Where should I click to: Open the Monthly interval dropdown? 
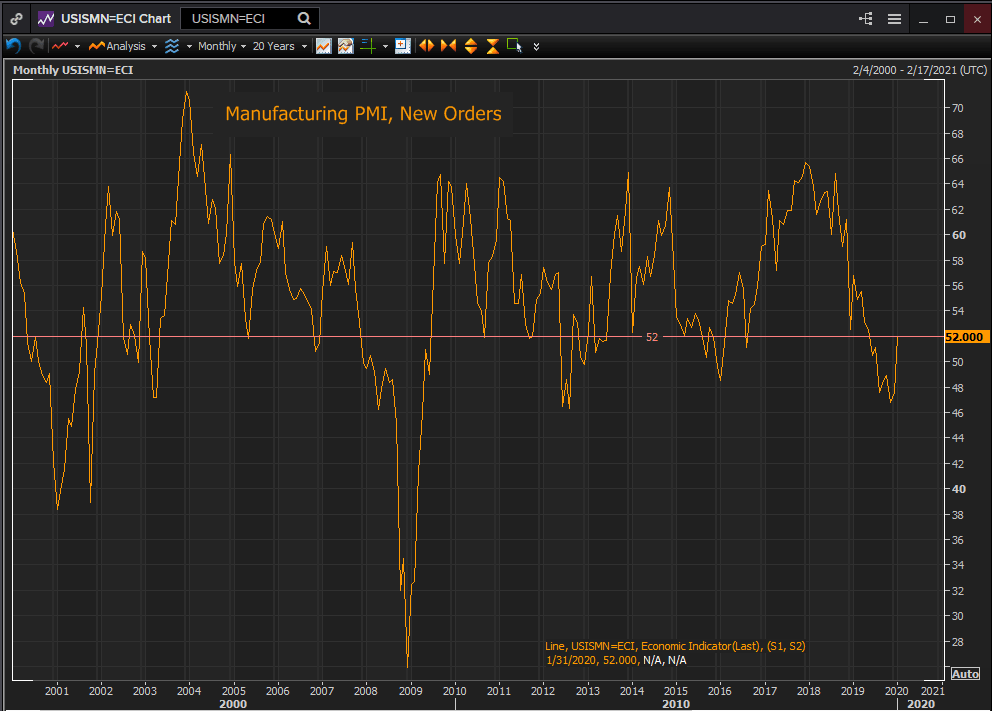pos(222,46)
